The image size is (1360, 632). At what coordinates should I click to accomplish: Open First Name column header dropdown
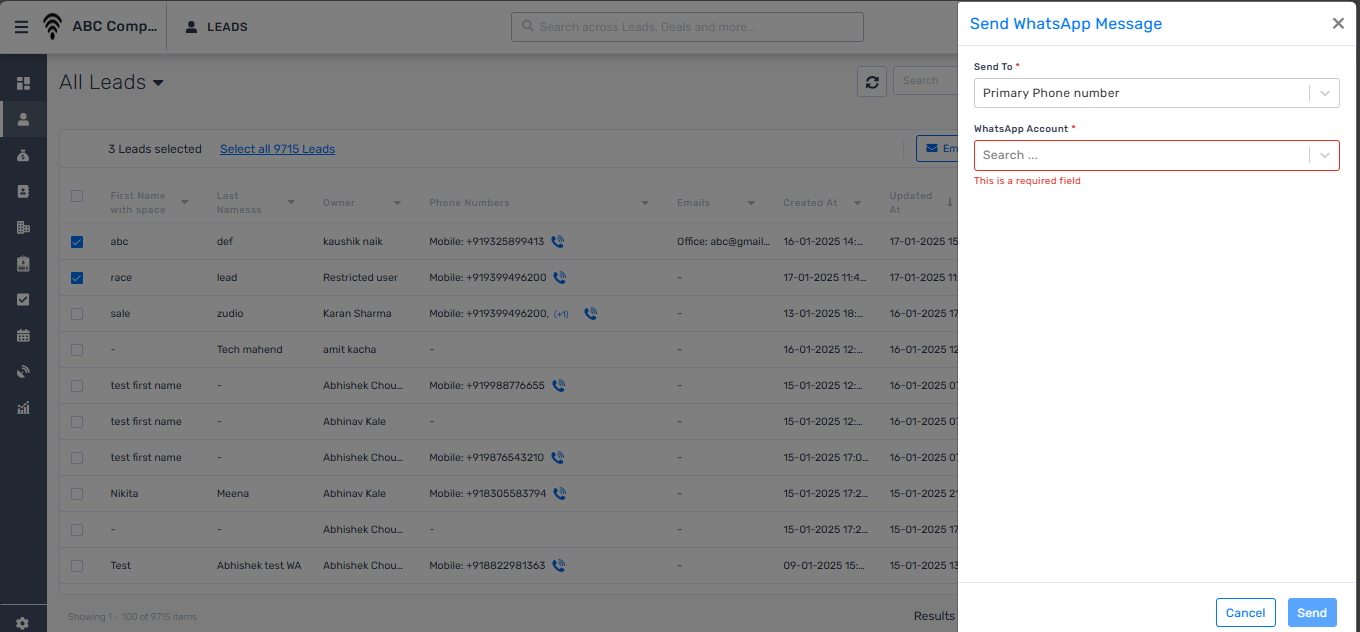click(185, 203)
